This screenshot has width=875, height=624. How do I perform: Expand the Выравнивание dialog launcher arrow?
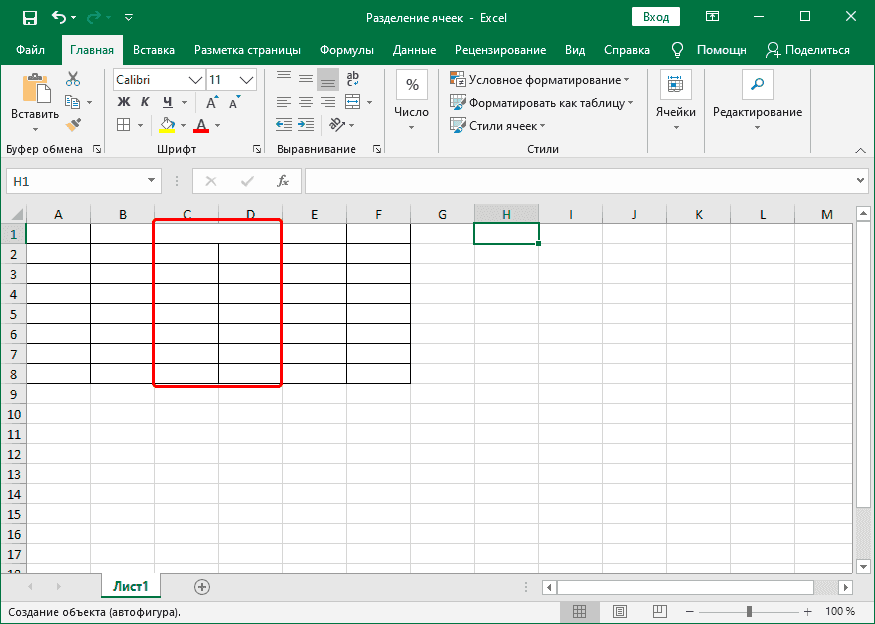(378, 149)
